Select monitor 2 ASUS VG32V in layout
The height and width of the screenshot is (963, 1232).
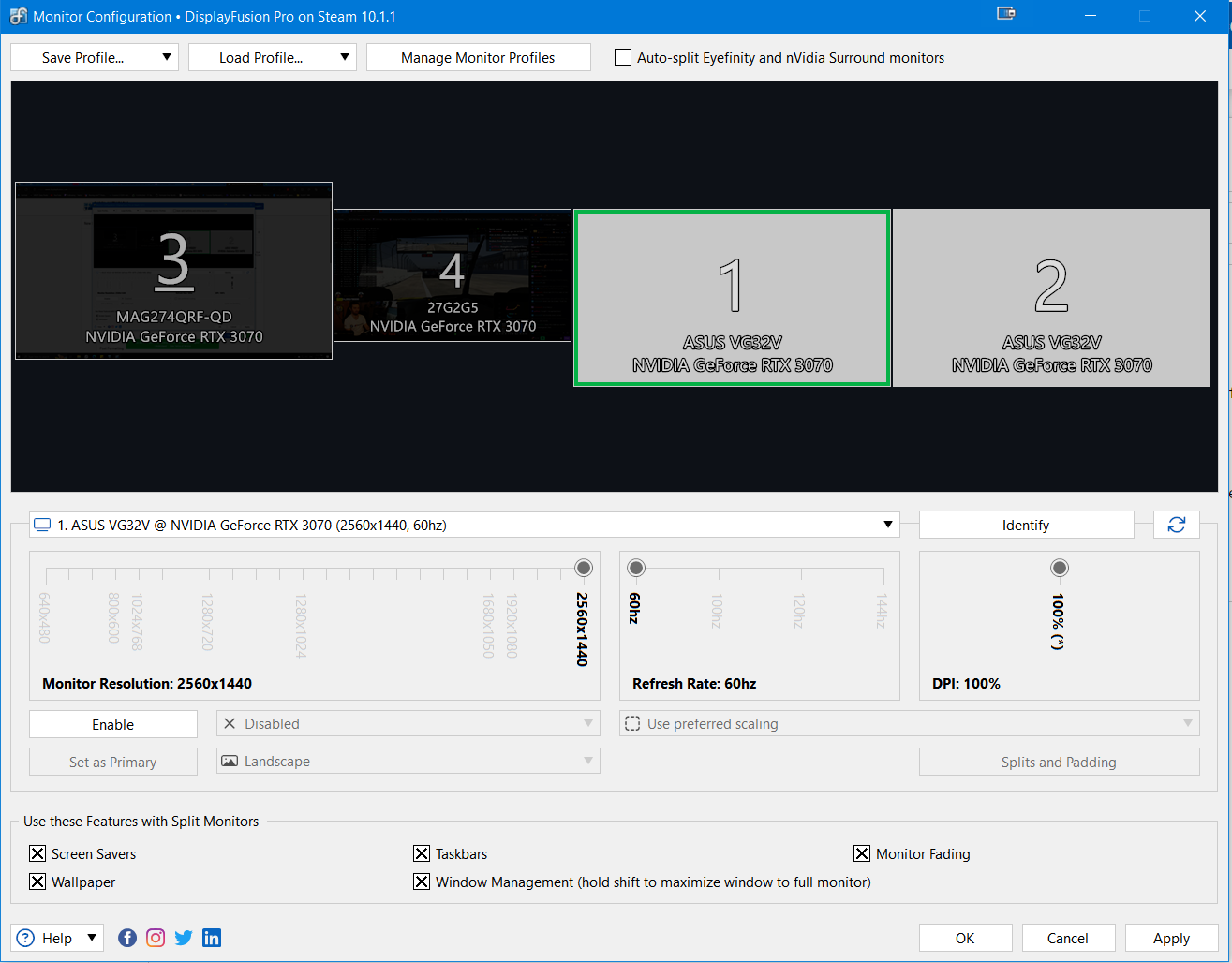point(1052,298)
